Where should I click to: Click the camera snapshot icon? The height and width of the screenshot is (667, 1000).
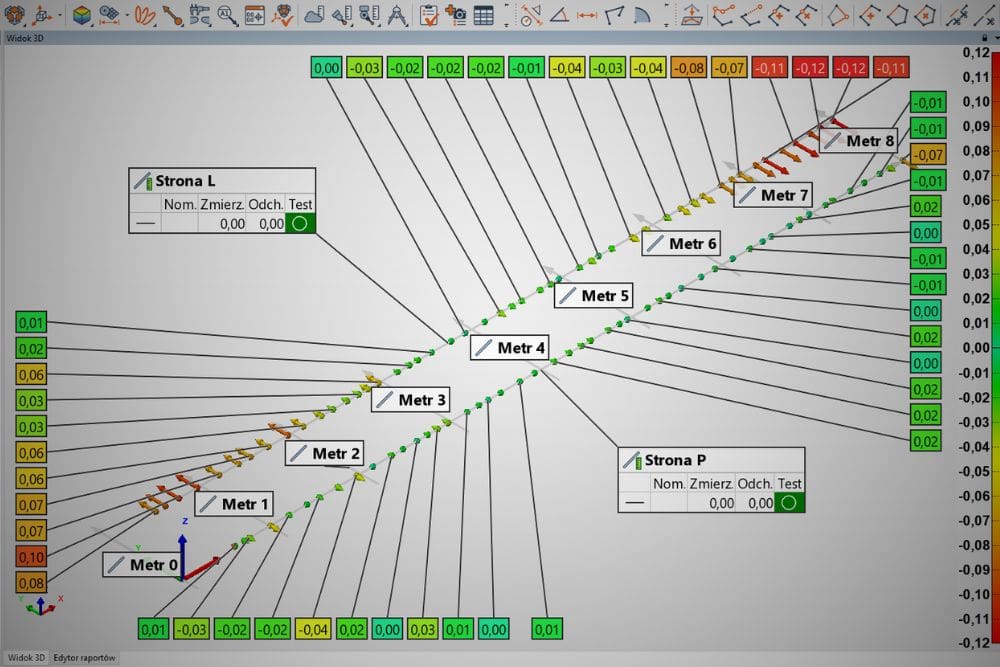click(458, 15)
